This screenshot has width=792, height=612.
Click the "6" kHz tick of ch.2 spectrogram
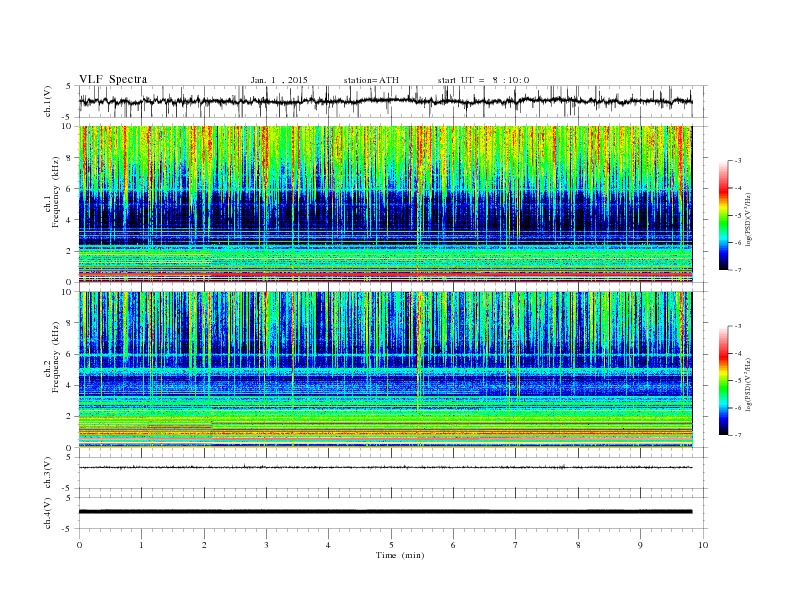click(x=70, y=354)
